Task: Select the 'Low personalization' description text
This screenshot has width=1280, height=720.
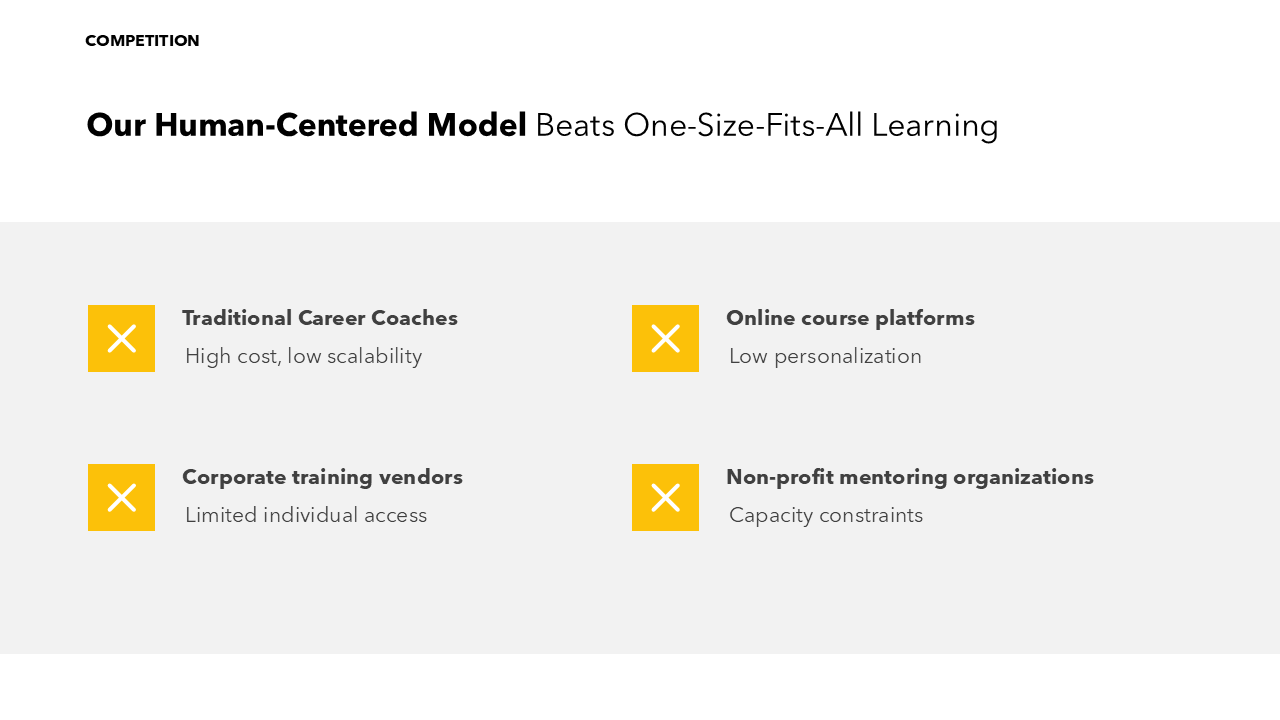Action: tap(825, 356)
